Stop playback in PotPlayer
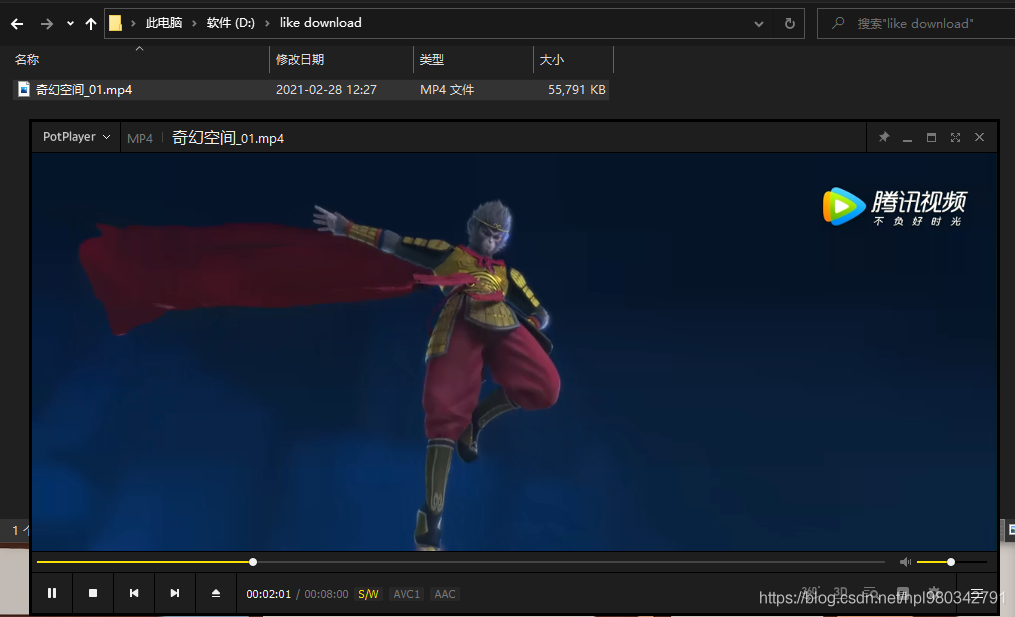The height and width of the screenshot is (617, 1015). click(x=93, y=593)
